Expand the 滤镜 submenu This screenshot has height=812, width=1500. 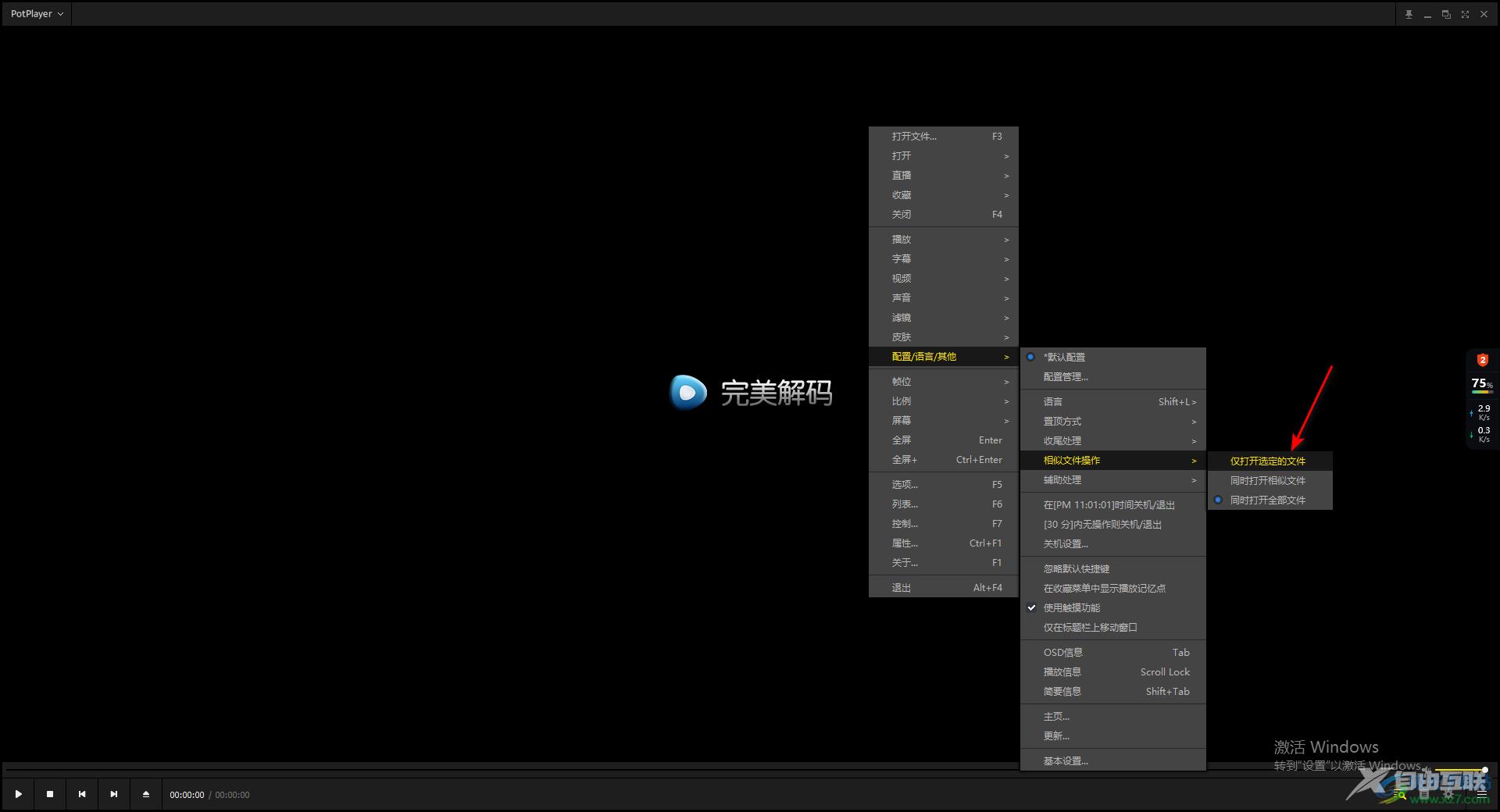click(x=944, y=317)
